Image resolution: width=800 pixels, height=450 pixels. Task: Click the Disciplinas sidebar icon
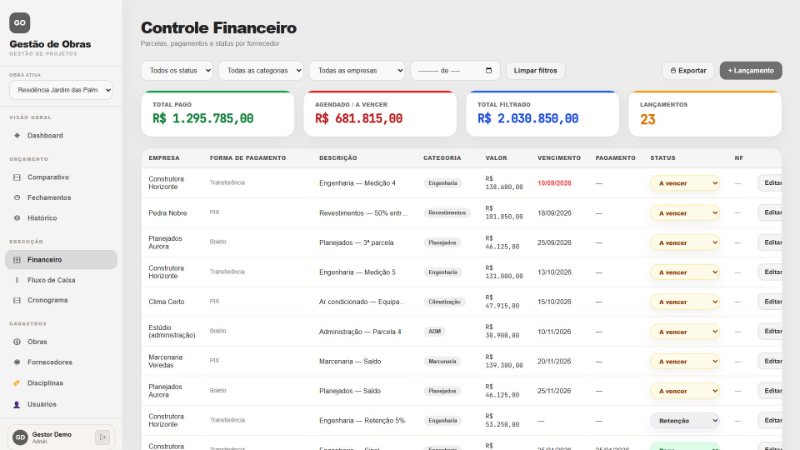pyautogui.click(x=17, y=383)
